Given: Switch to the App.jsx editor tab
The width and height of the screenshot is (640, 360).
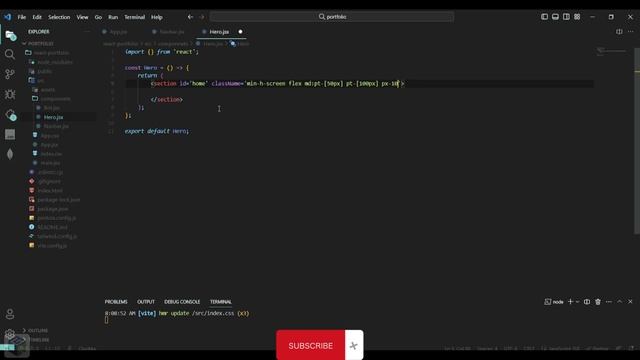Looking at the screenshot, I should click(x=118, y=32).
